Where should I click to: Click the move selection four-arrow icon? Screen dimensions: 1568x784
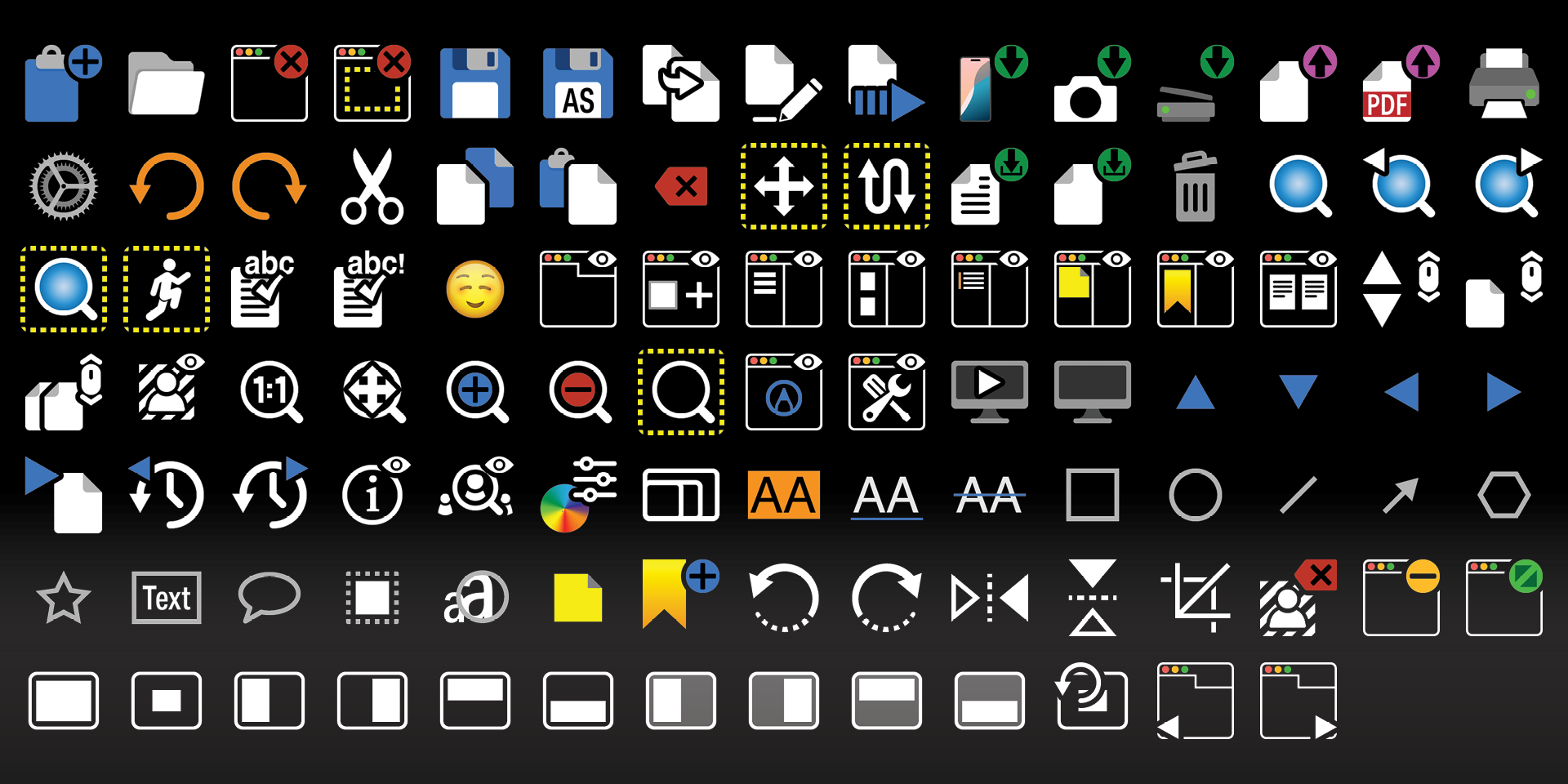(x=784, y=186)
